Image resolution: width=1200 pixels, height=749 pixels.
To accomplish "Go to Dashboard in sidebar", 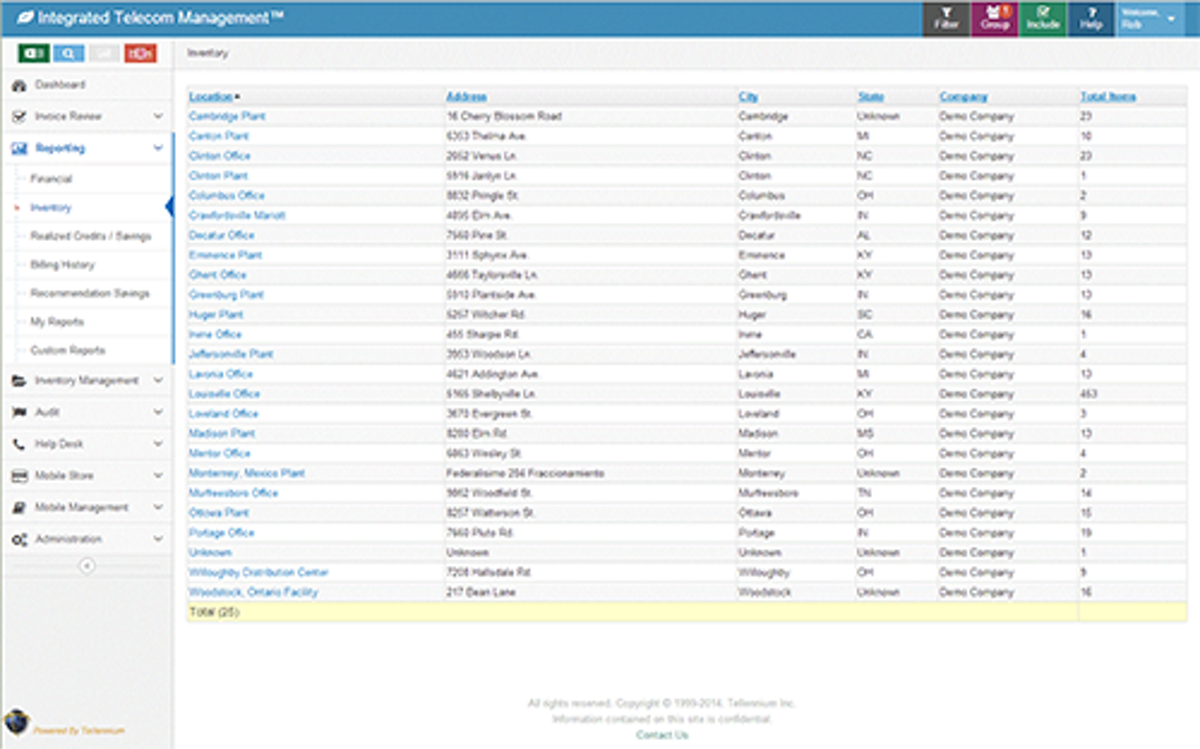I will pyautogui.click(x=60, y=86).
